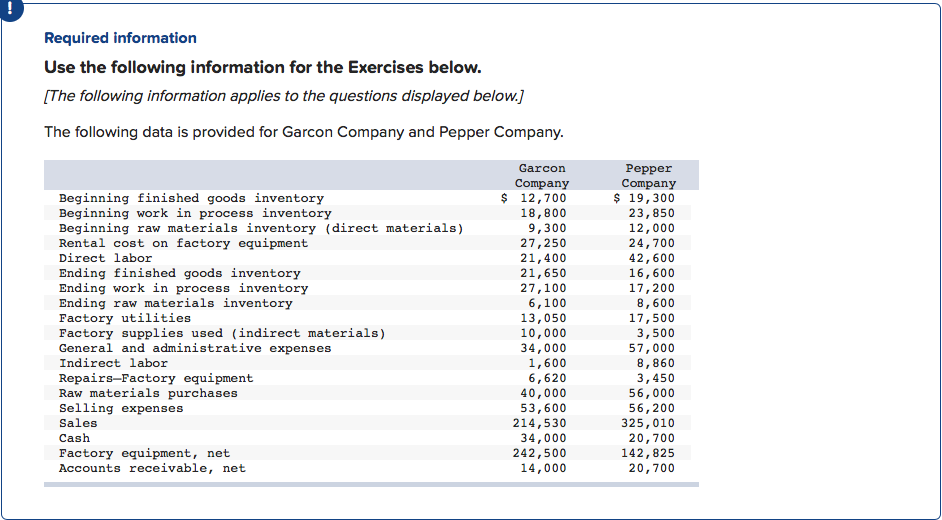Click Pepper factory utilities 17,500

(x=652, y=318)
